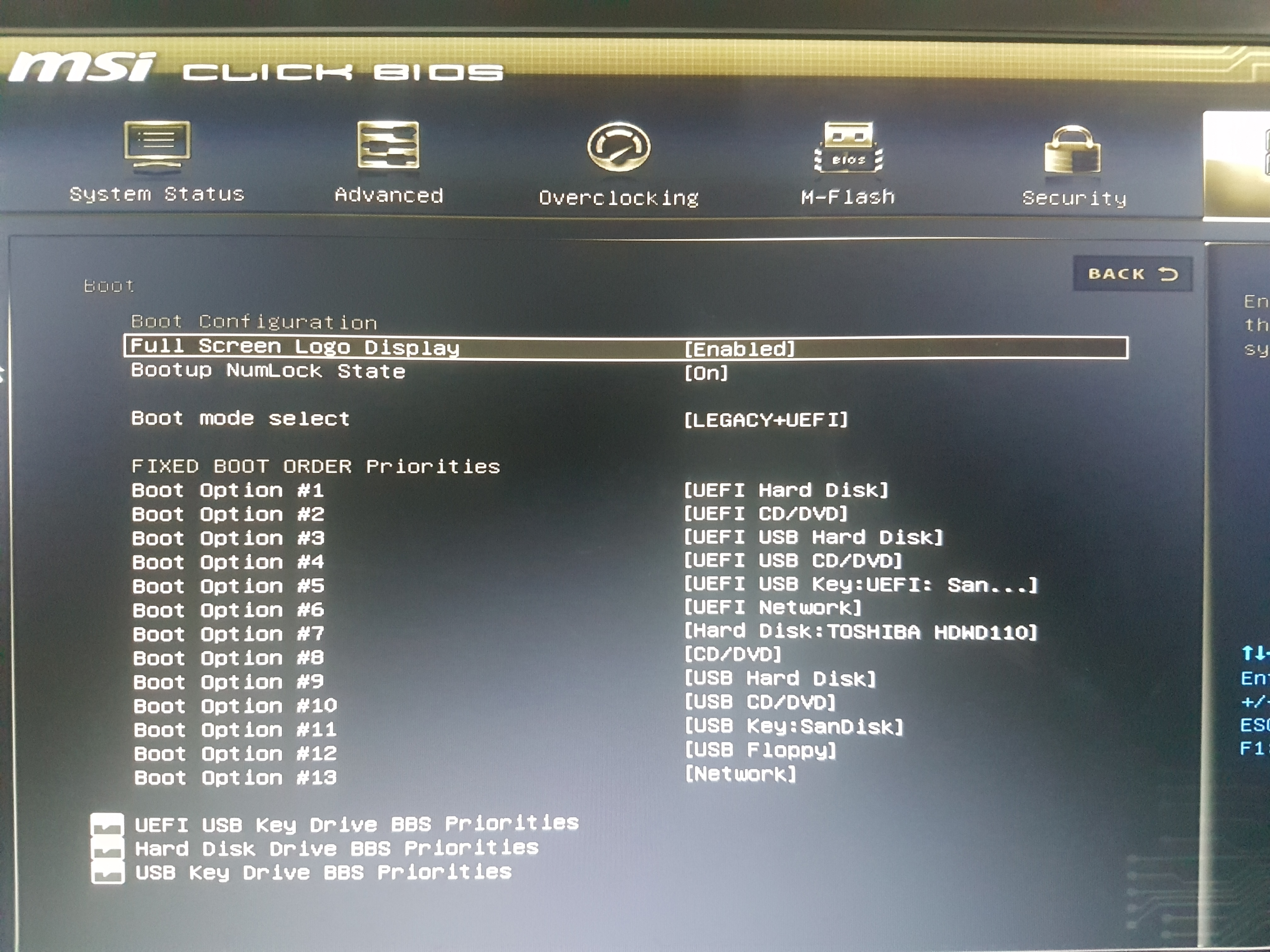Open the Security padlock icon
Image resolution: width=1270 pixels, height=952 pixels.
(x=1073, y=149)
